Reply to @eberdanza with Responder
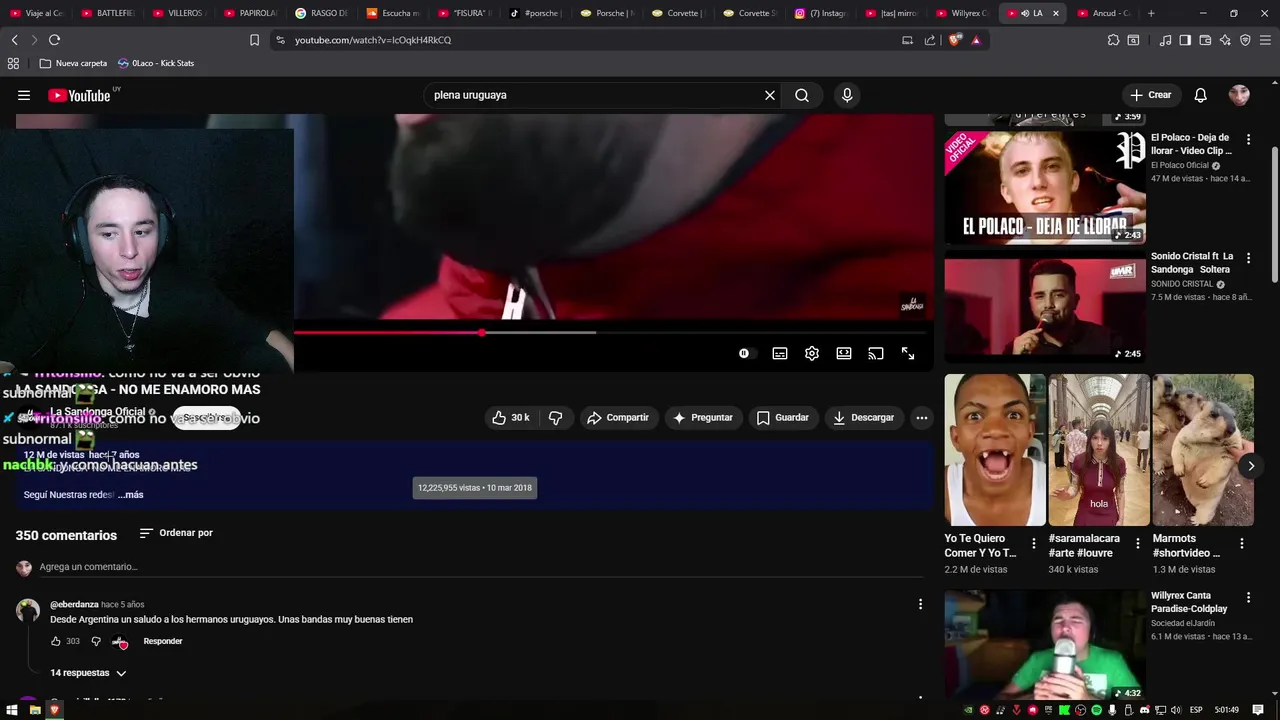The image size is (1280, 720). pyautogui.click(x=163, y=641)
